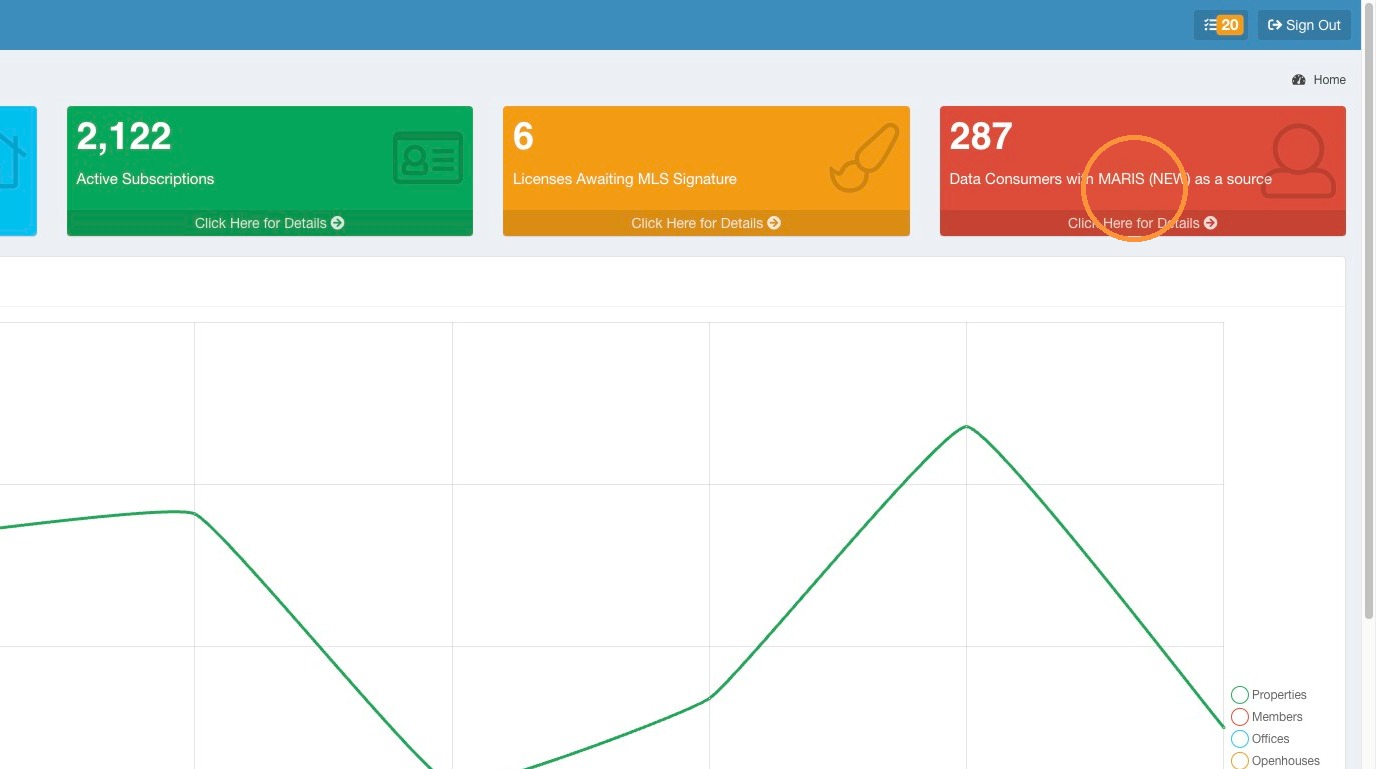Click the partial house icon on blue card
This screenshot has height=769, width=1376.
[x=12, y=160]
